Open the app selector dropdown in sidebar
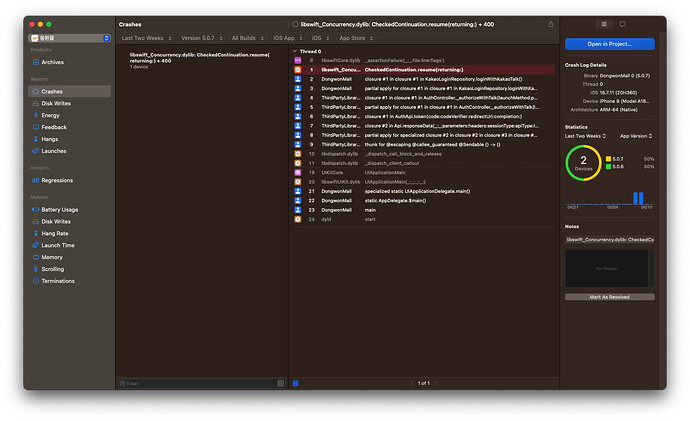Screen dimensions: 690x421 [70, 38]
